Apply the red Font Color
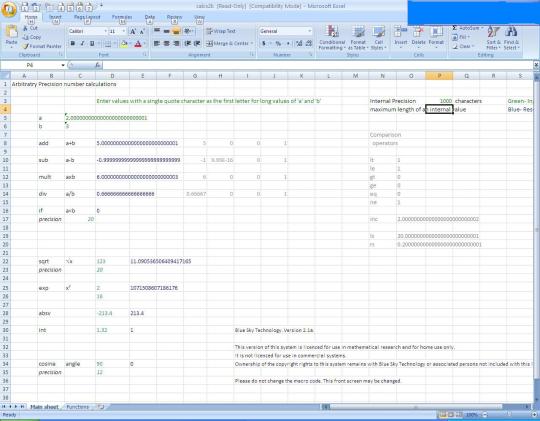Viewport: 540px width, 421px height. (x=138, y=43)
